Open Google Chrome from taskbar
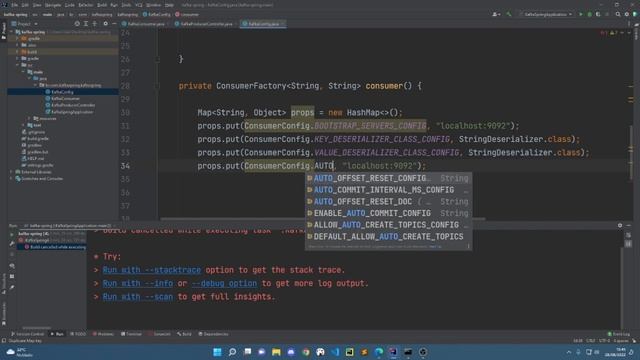The image size is (640, 360). point(305,352)
